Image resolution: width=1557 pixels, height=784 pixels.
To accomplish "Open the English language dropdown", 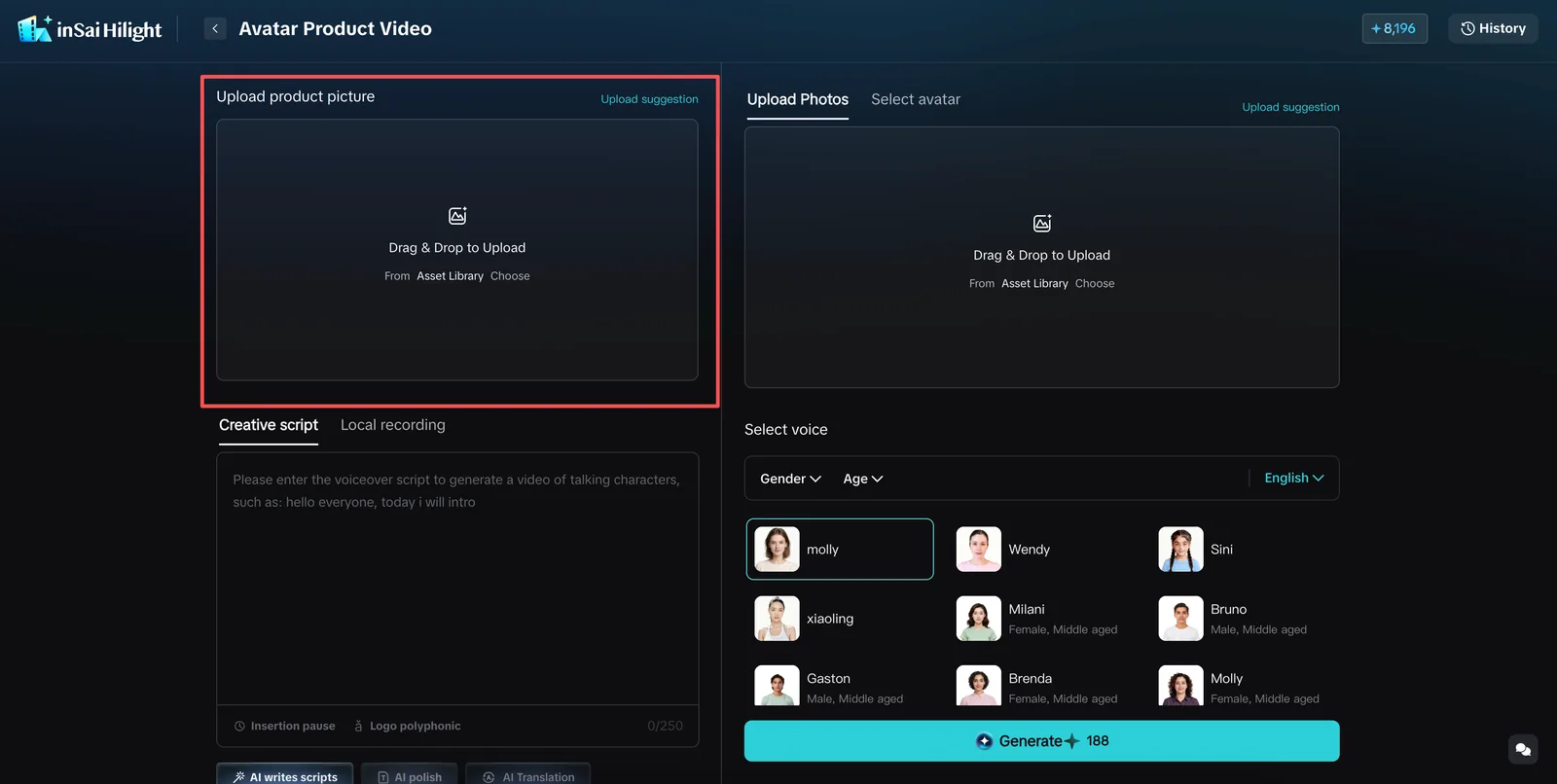I will pos(1294,479).
